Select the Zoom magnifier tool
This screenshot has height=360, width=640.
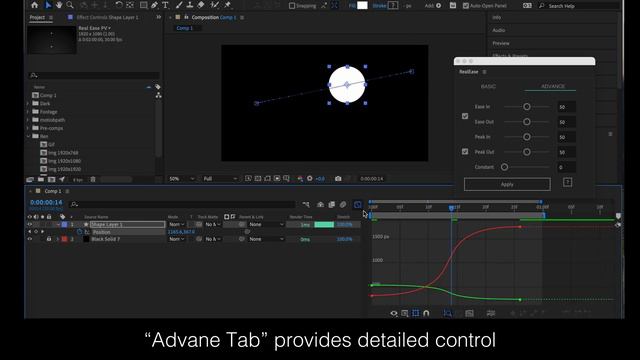(x=70, y=5)
